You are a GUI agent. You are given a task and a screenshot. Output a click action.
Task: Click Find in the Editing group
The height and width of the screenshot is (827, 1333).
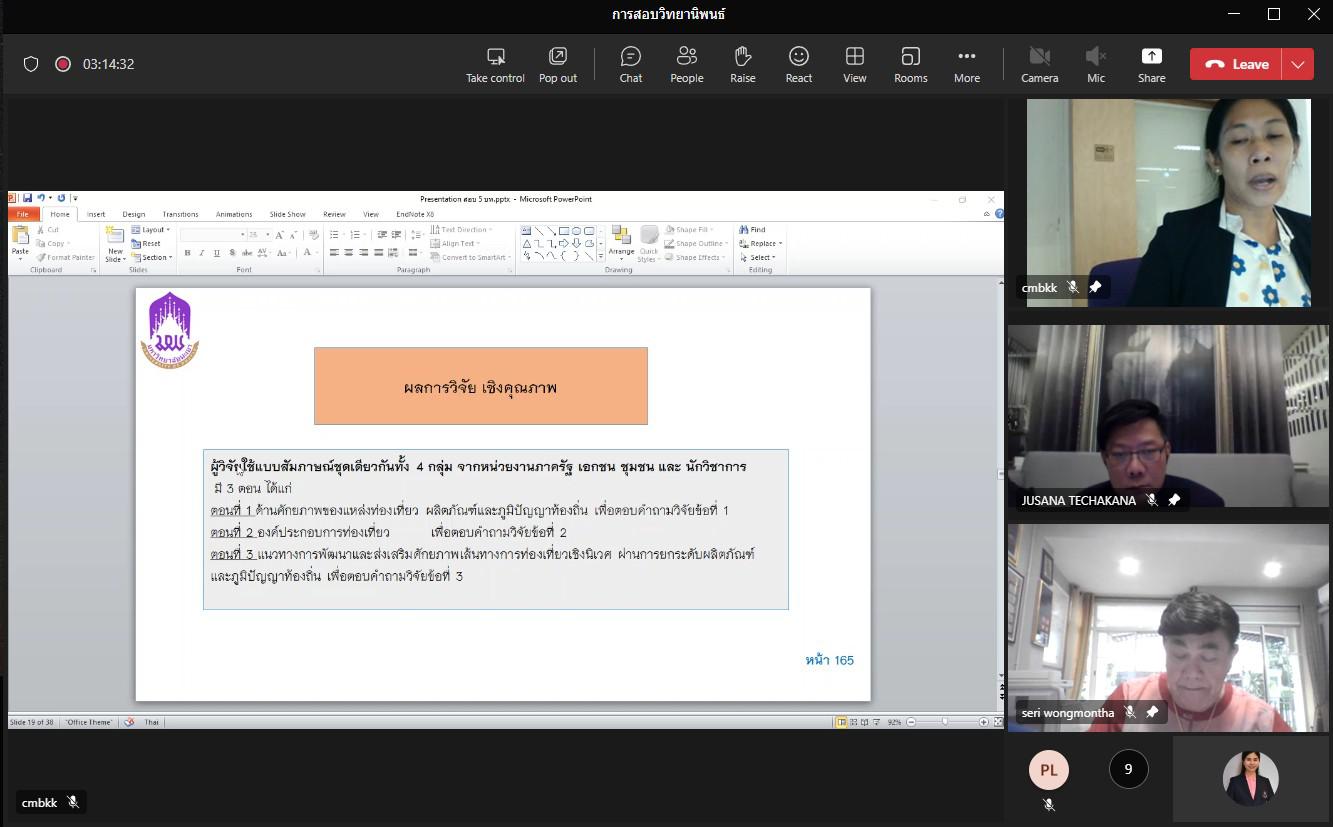point(752,230)
